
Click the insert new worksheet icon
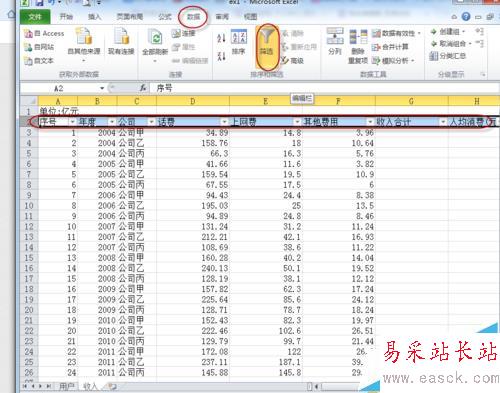[x=113, y=387]
